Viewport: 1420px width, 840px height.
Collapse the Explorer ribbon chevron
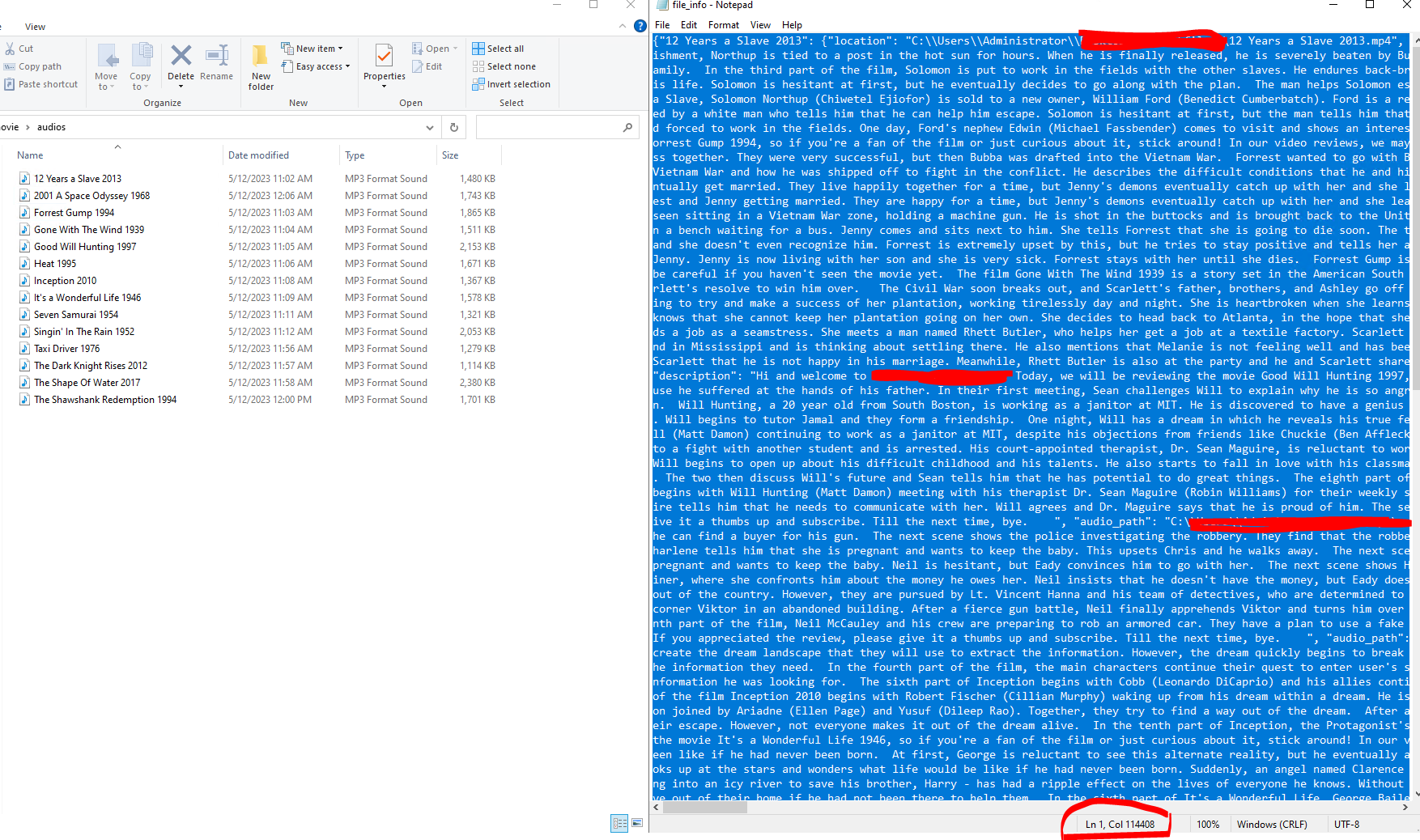tap(623, 26)
